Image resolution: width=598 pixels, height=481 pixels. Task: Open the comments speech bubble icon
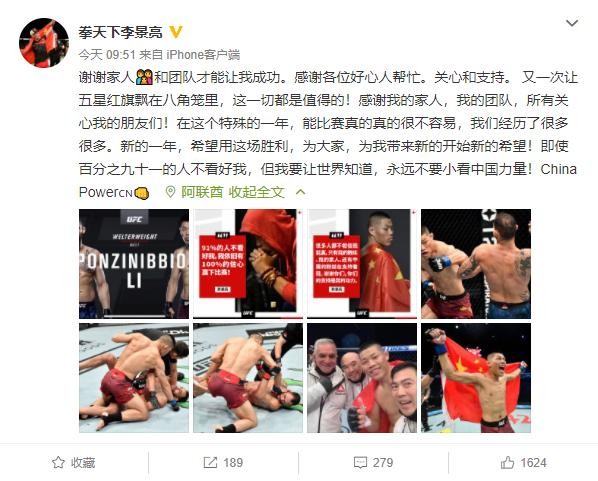coord(360,463)
